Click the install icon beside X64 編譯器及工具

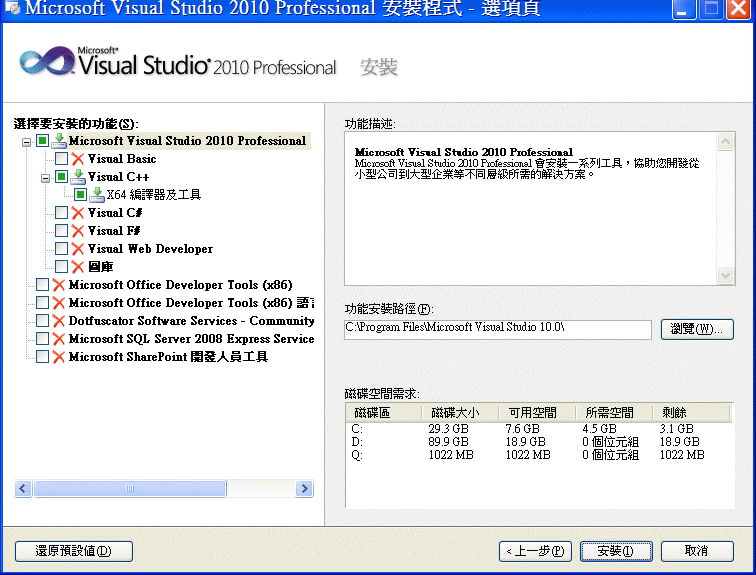97,195
